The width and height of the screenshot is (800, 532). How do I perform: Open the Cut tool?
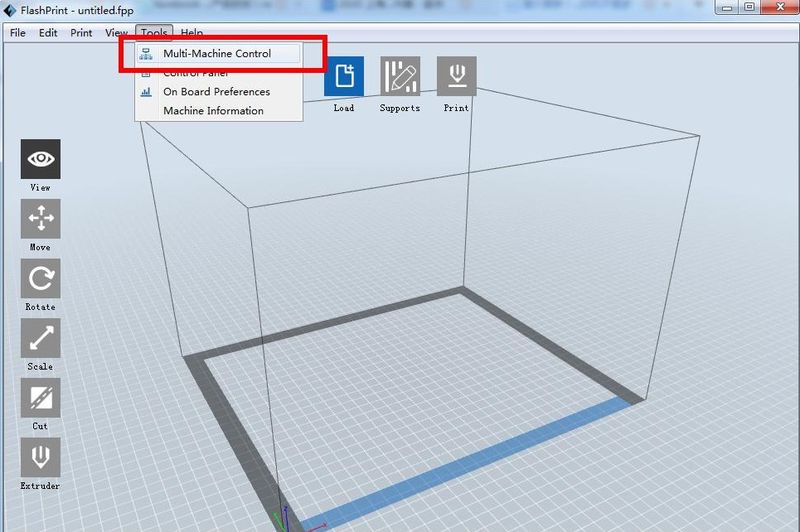pyautogui.click(x=40, y=398)
